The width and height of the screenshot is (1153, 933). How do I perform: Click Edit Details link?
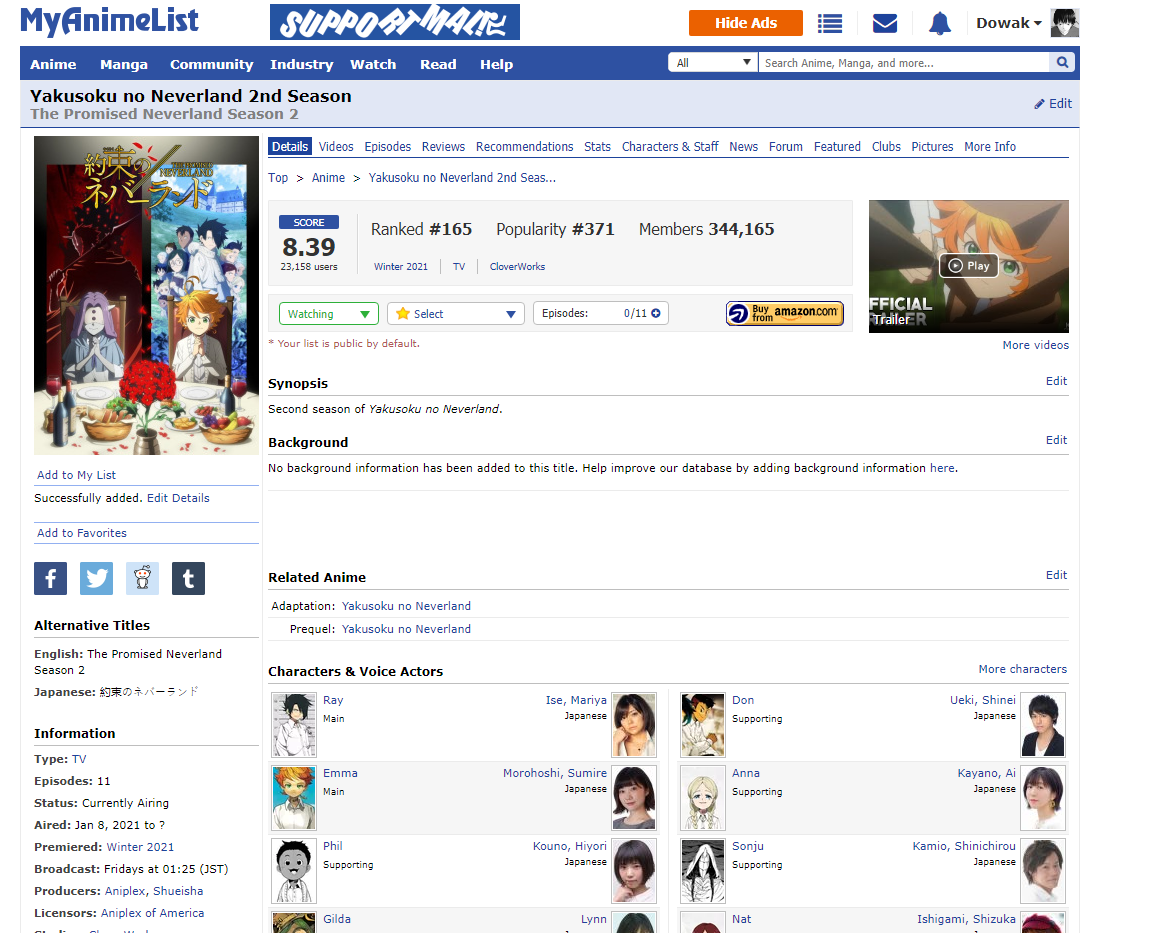click(178, 498)
